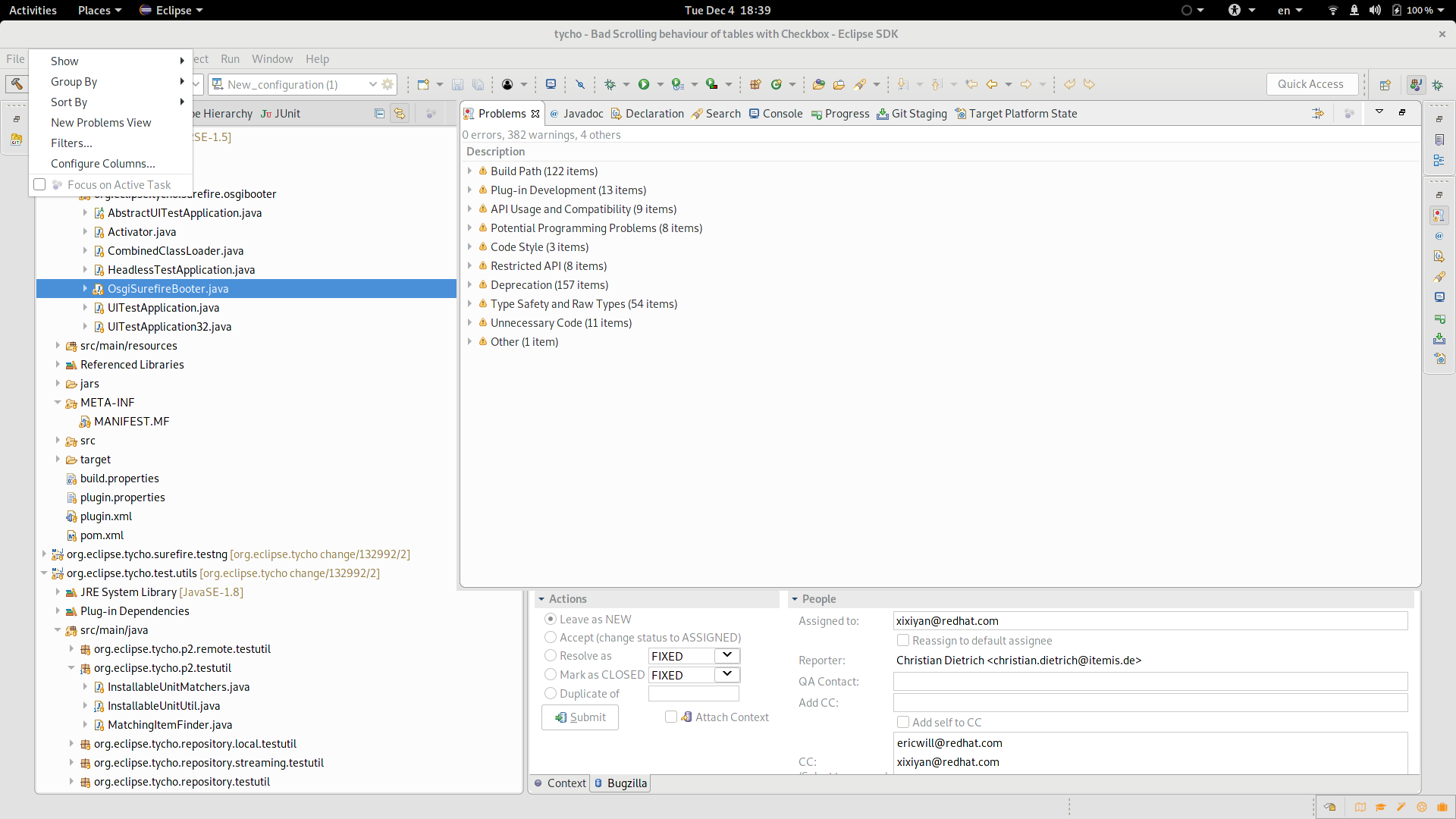This screenshot has width=1456, height=819.
Task: Click the Submit button
Action: pos(580,717)
